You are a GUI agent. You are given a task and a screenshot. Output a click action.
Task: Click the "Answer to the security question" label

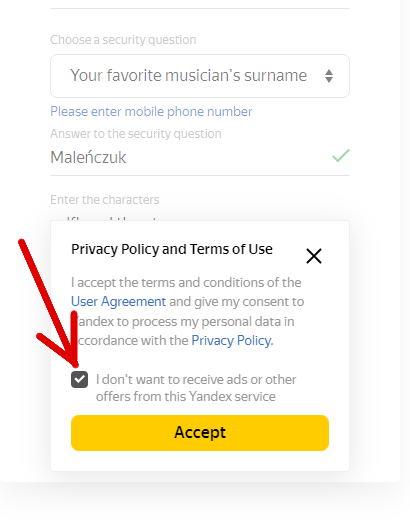point(136,134)
